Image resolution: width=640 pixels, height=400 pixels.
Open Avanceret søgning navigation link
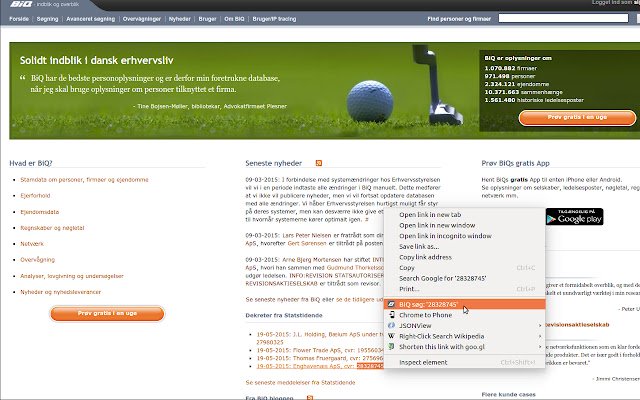coord(91,19)
